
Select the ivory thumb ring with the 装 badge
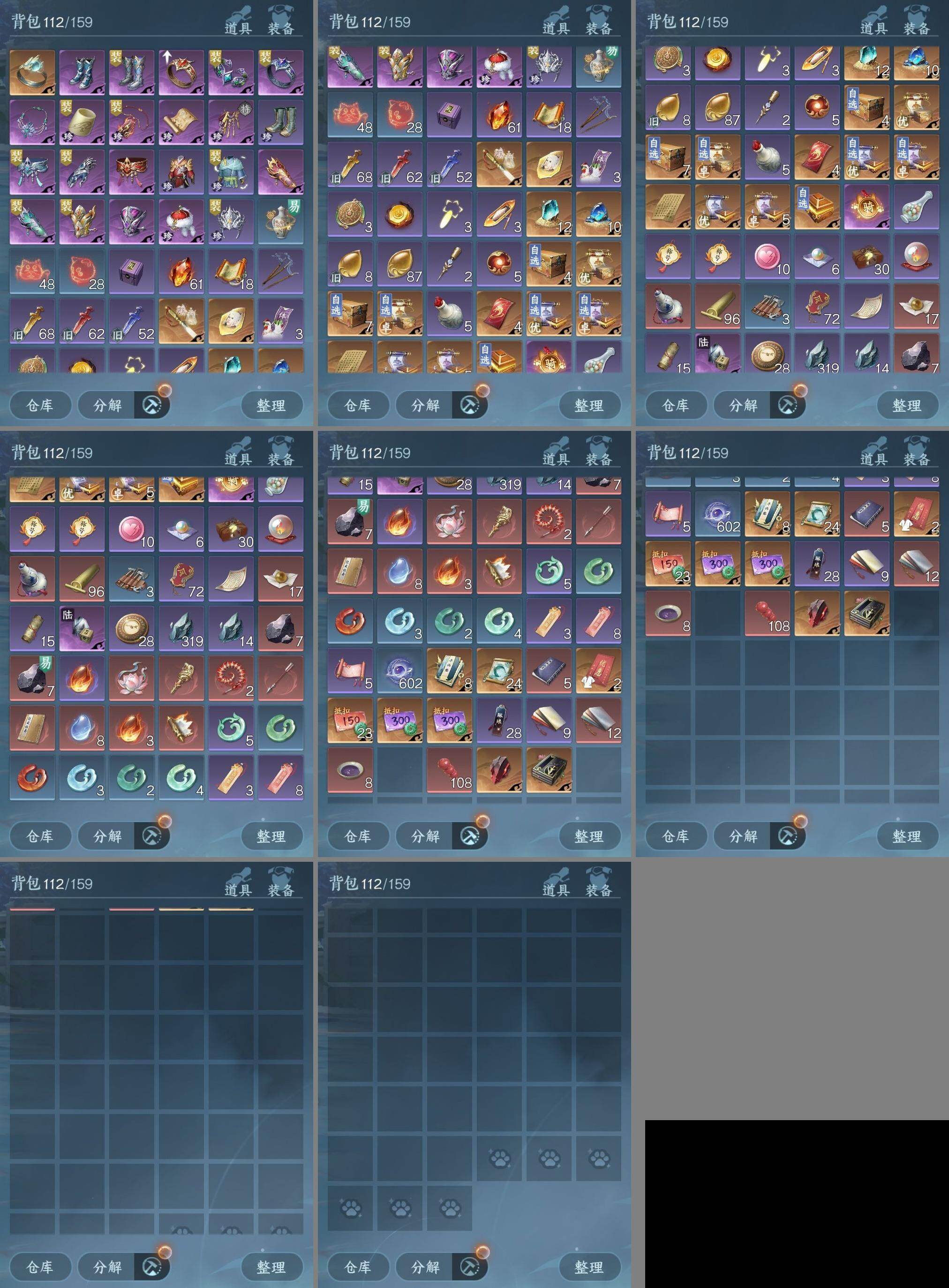pos(82,122)
